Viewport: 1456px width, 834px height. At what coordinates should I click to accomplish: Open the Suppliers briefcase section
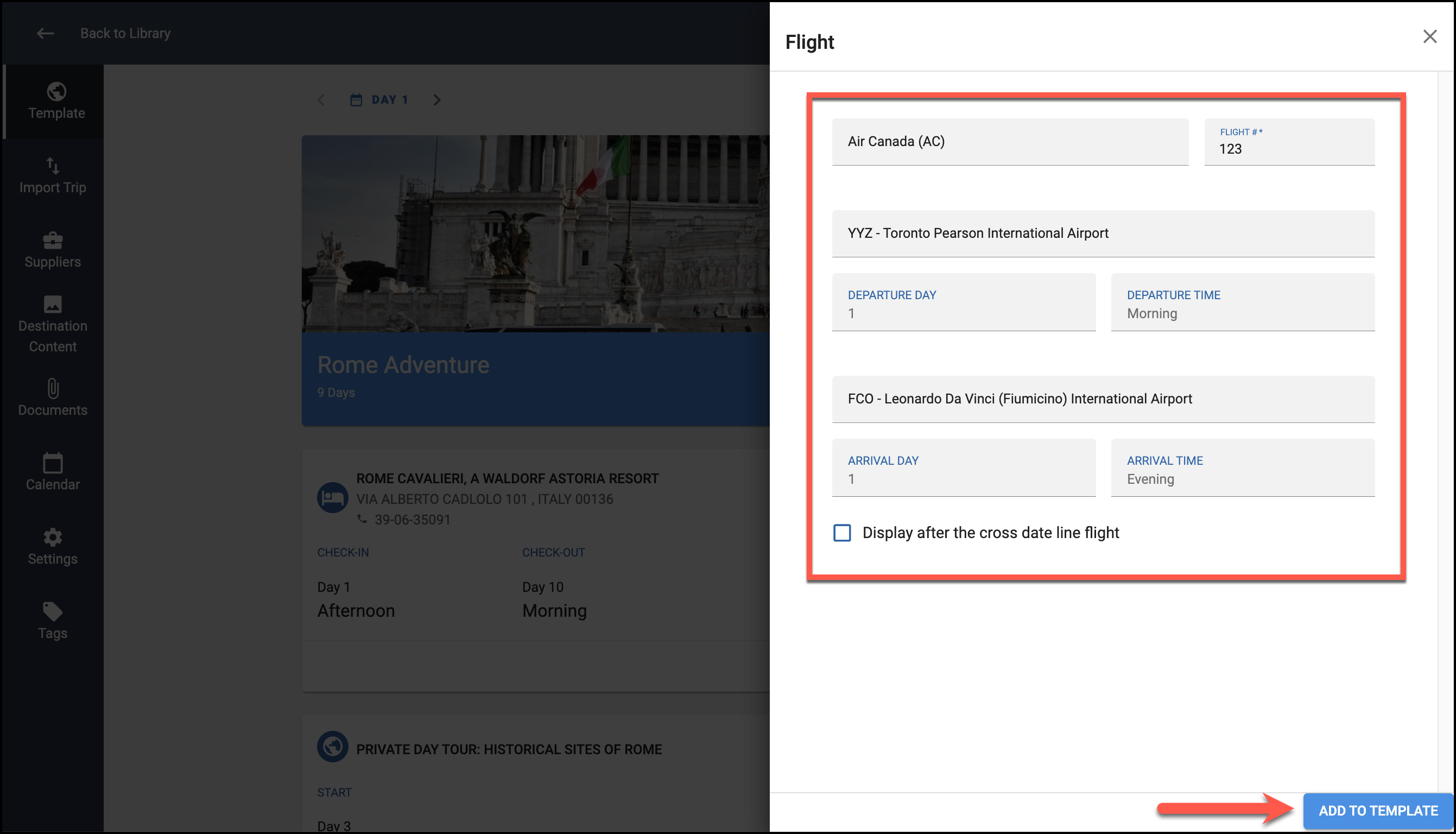pyautogui.click(x=53, y=250)
